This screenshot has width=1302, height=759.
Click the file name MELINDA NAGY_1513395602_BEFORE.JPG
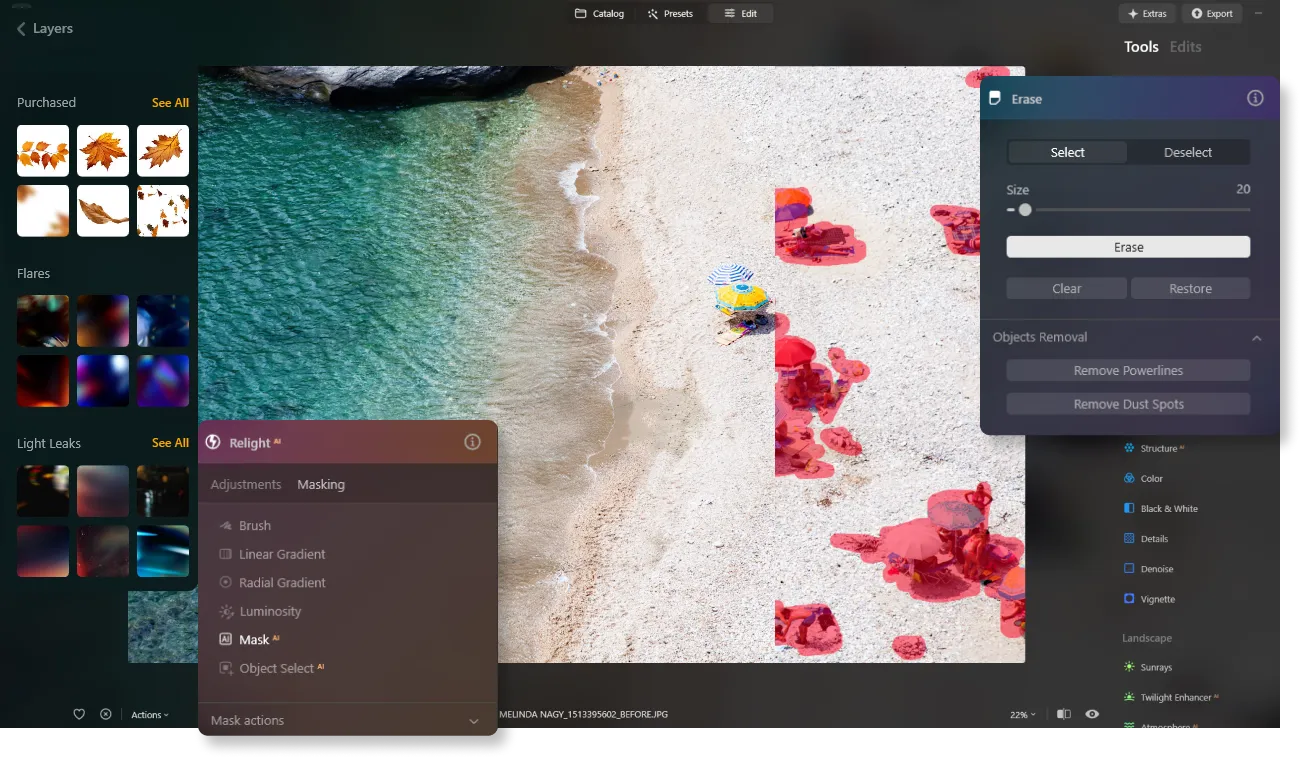583,715
